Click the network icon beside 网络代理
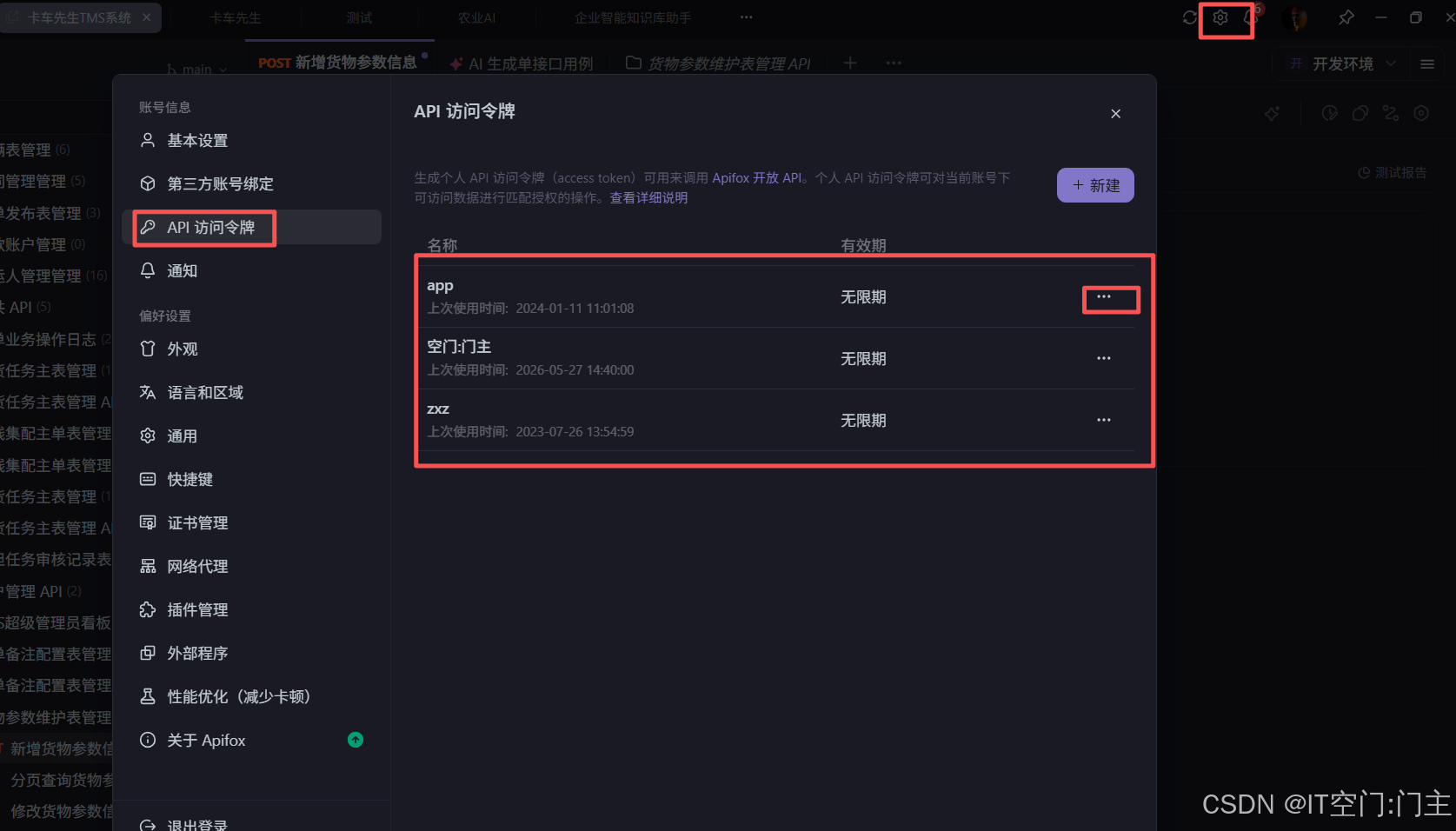Viewport: 1456px width, 831px height. [x=148, y=566]
